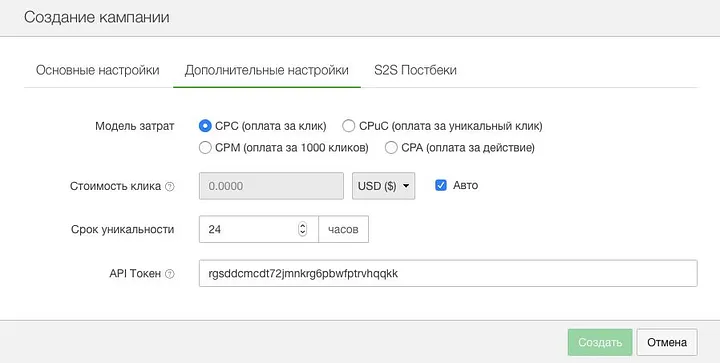Screen dimensions: 720x363
Task: Increase uniqueness period with the up arrow
Action: [302, 226]
